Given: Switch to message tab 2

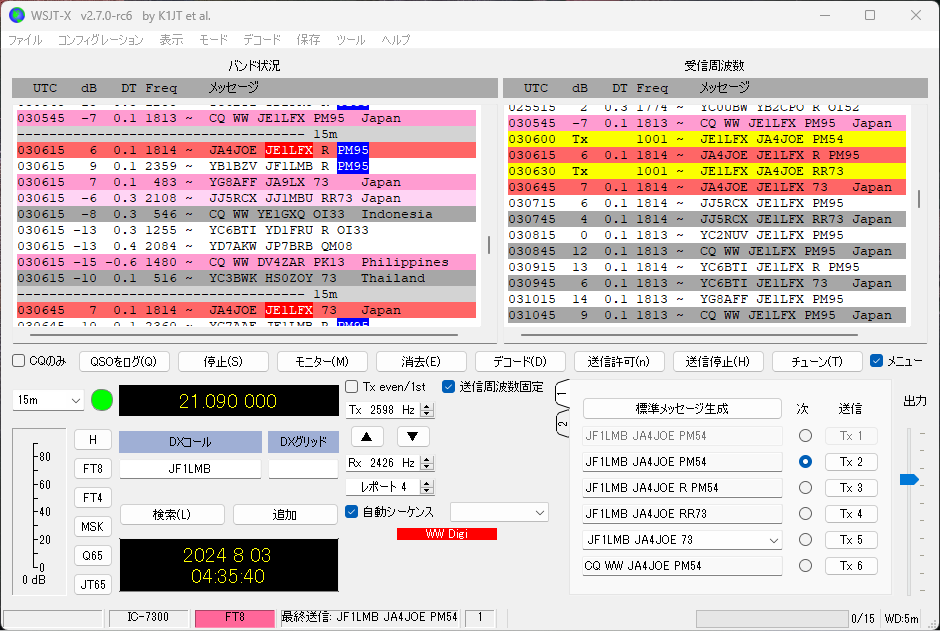Looking at the screenshot, I should [x=562, y=423].
